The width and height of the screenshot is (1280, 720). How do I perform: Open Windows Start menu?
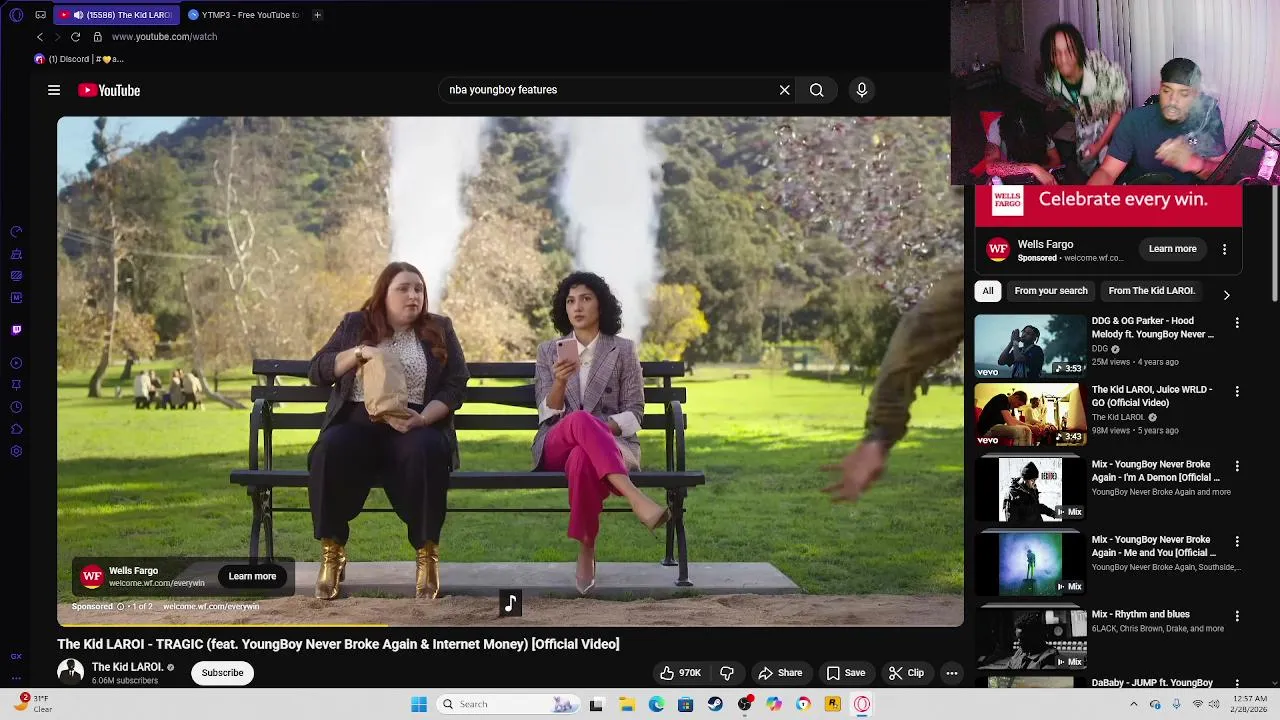click(x=419, y=705)
